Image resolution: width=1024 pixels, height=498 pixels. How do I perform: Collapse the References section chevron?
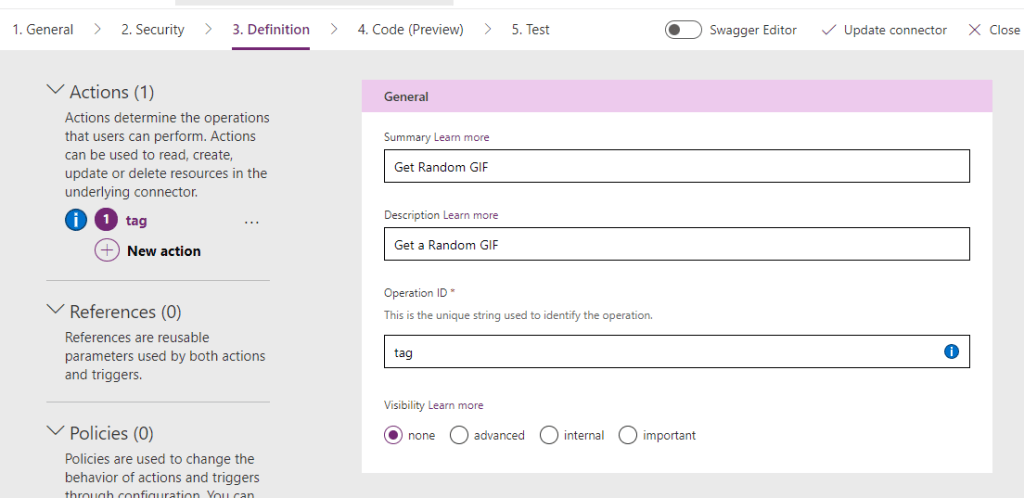[55, 311]
